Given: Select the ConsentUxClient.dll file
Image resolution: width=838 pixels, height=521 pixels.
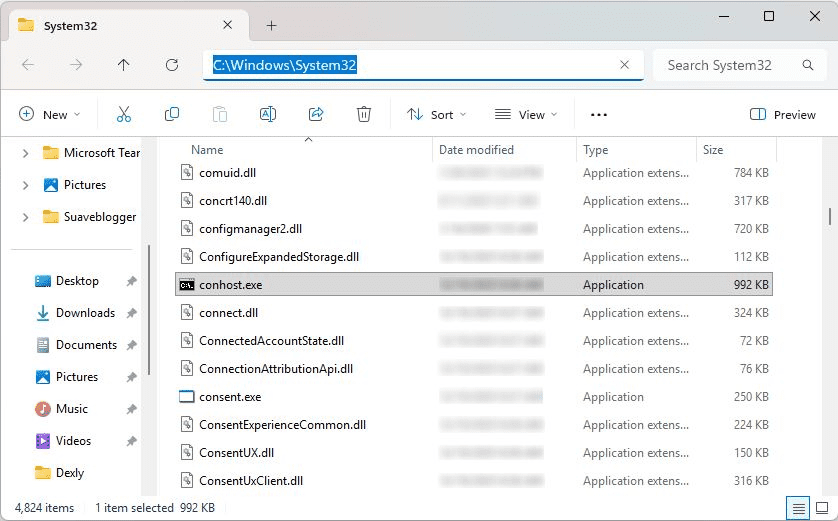Looking at the screenshot, I should coord(474,481).
